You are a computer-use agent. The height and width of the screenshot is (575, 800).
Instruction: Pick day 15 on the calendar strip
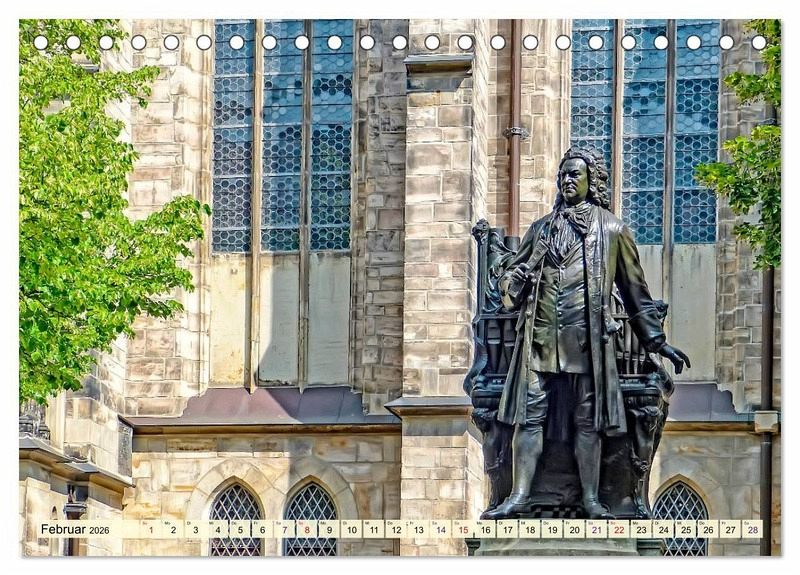click(462, 529)
